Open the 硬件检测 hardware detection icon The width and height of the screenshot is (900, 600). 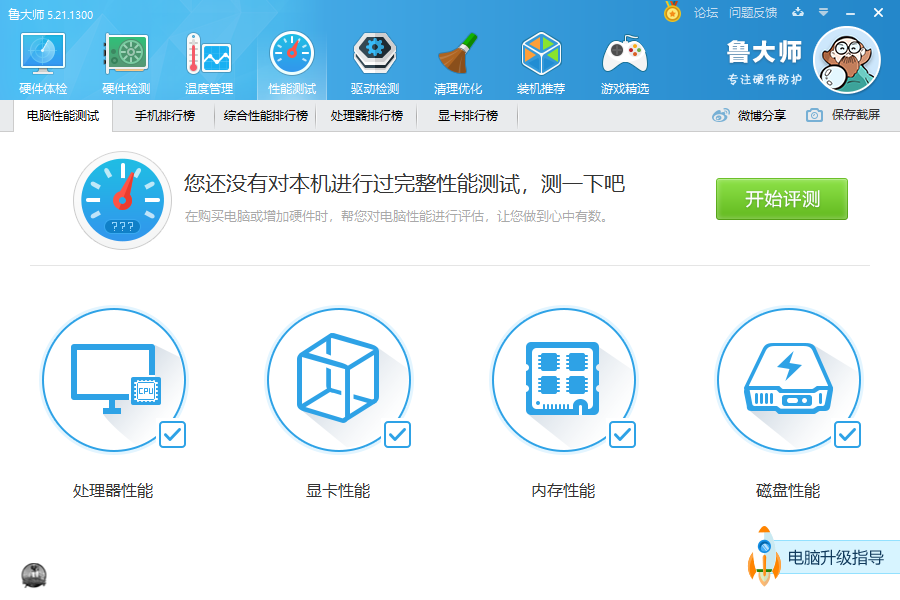pyautogui.click(x=126, y=62)
